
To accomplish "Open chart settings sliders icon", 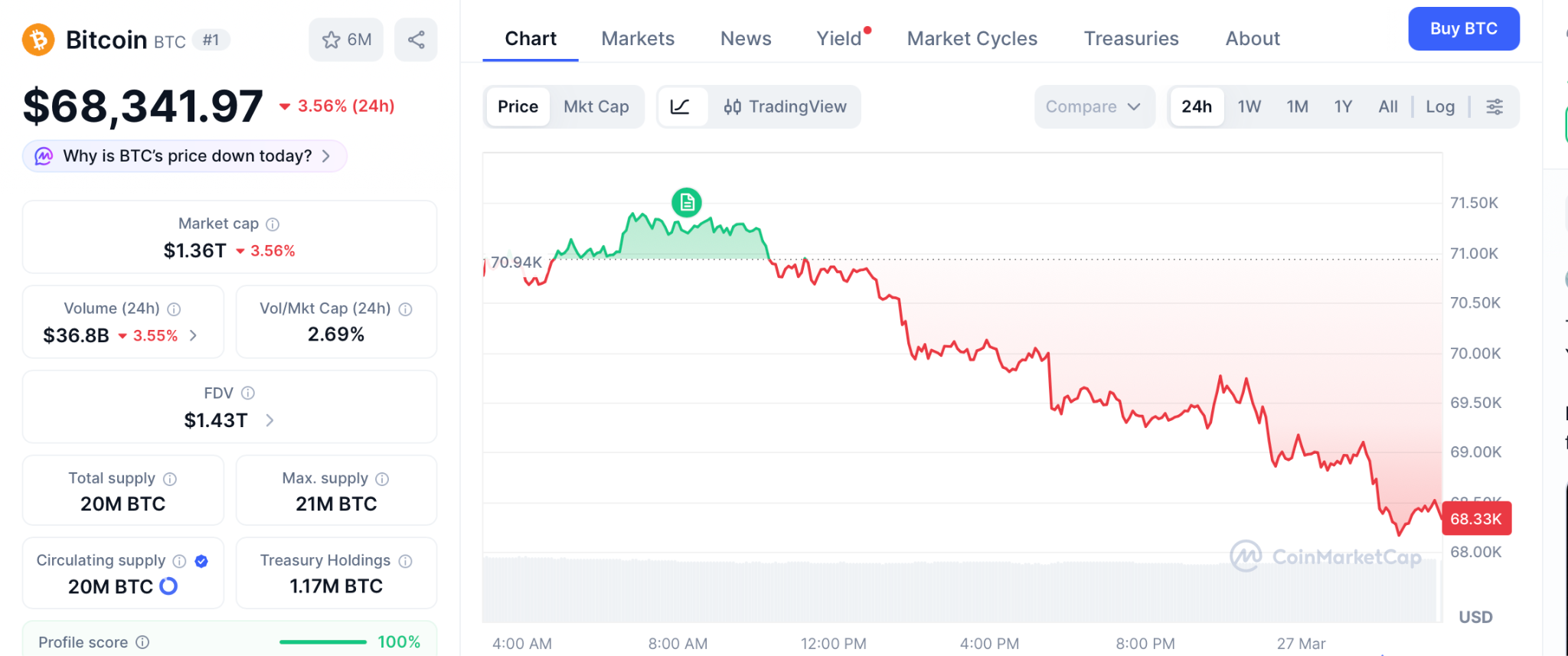I will pyautogui.click(x=1494, y=106).
